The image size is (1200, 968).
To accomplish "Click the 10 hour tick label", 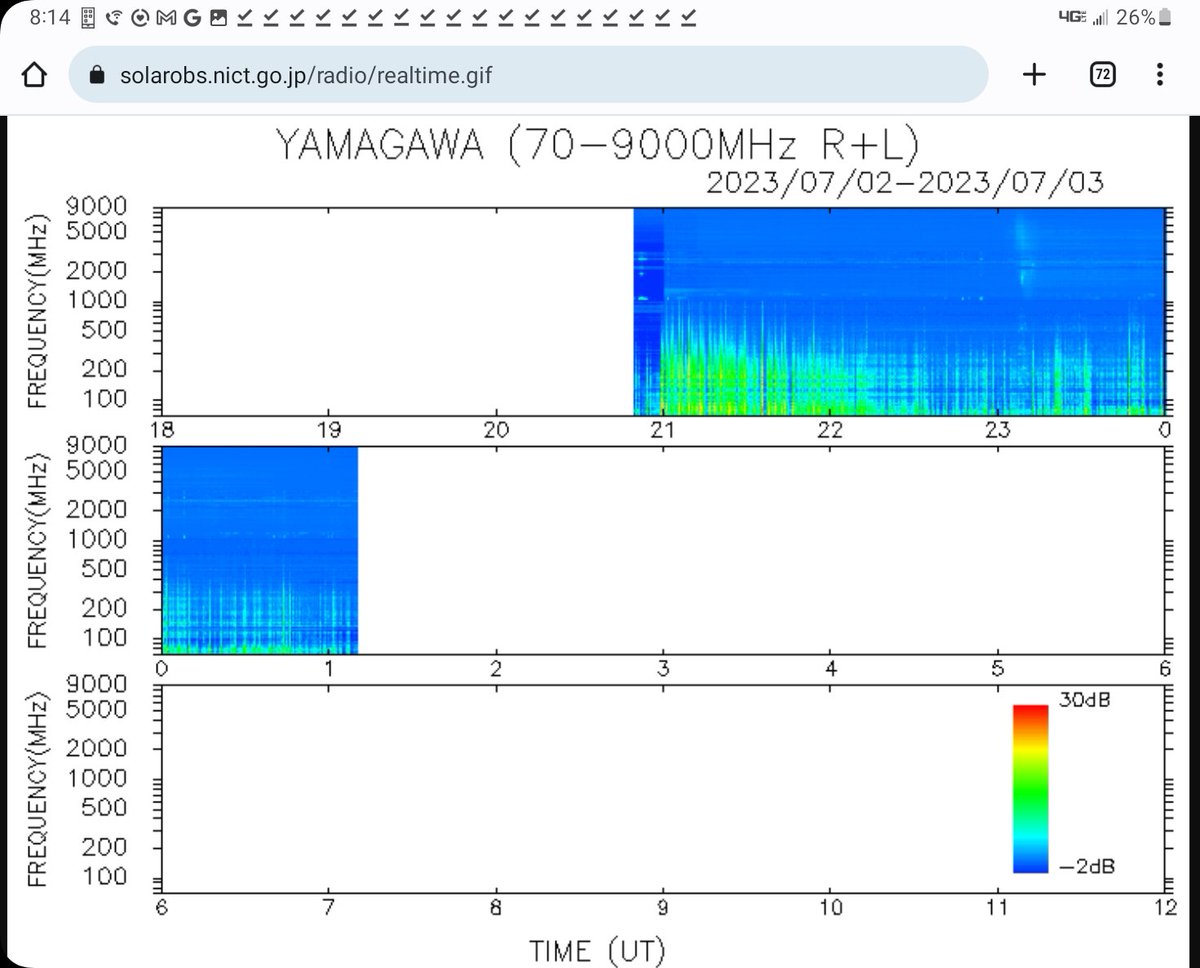I will click(830, 909).
